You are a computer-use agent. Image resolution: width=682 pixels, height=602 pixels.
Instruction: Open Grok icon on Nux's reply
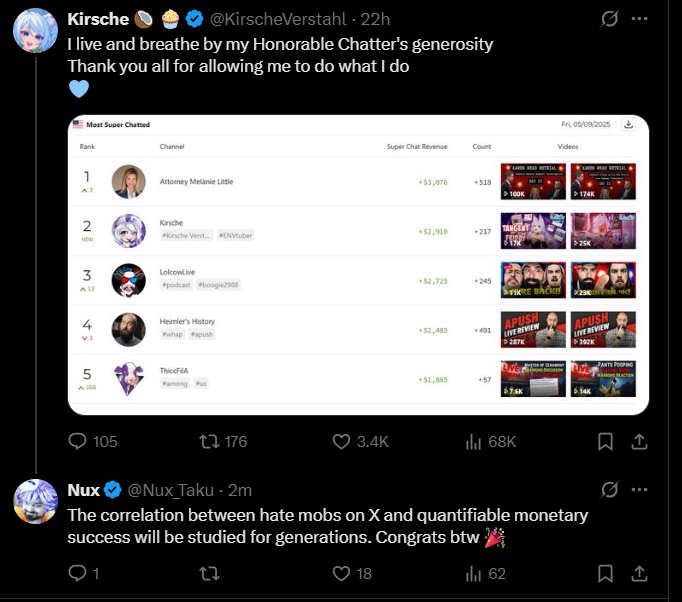pyautogui.click(x=609, y=490)
